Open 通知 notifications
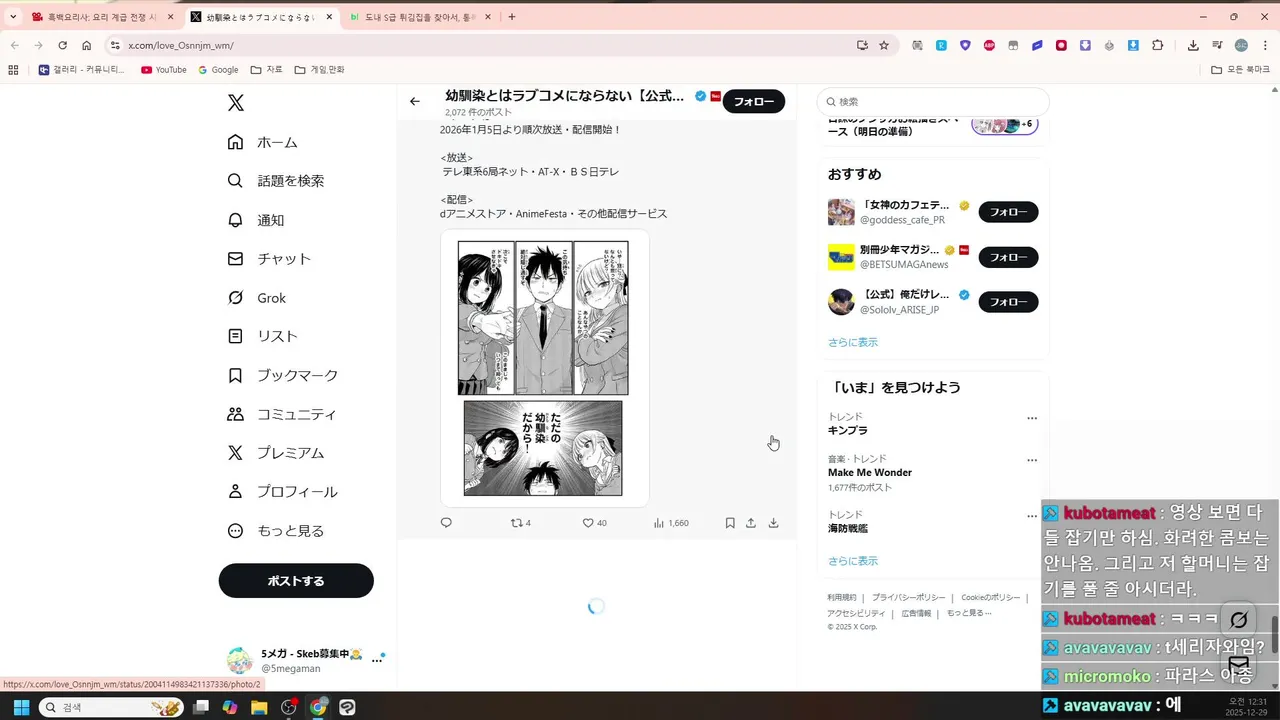The height and width of the screenshot is (720, 1280). point(257,220)
